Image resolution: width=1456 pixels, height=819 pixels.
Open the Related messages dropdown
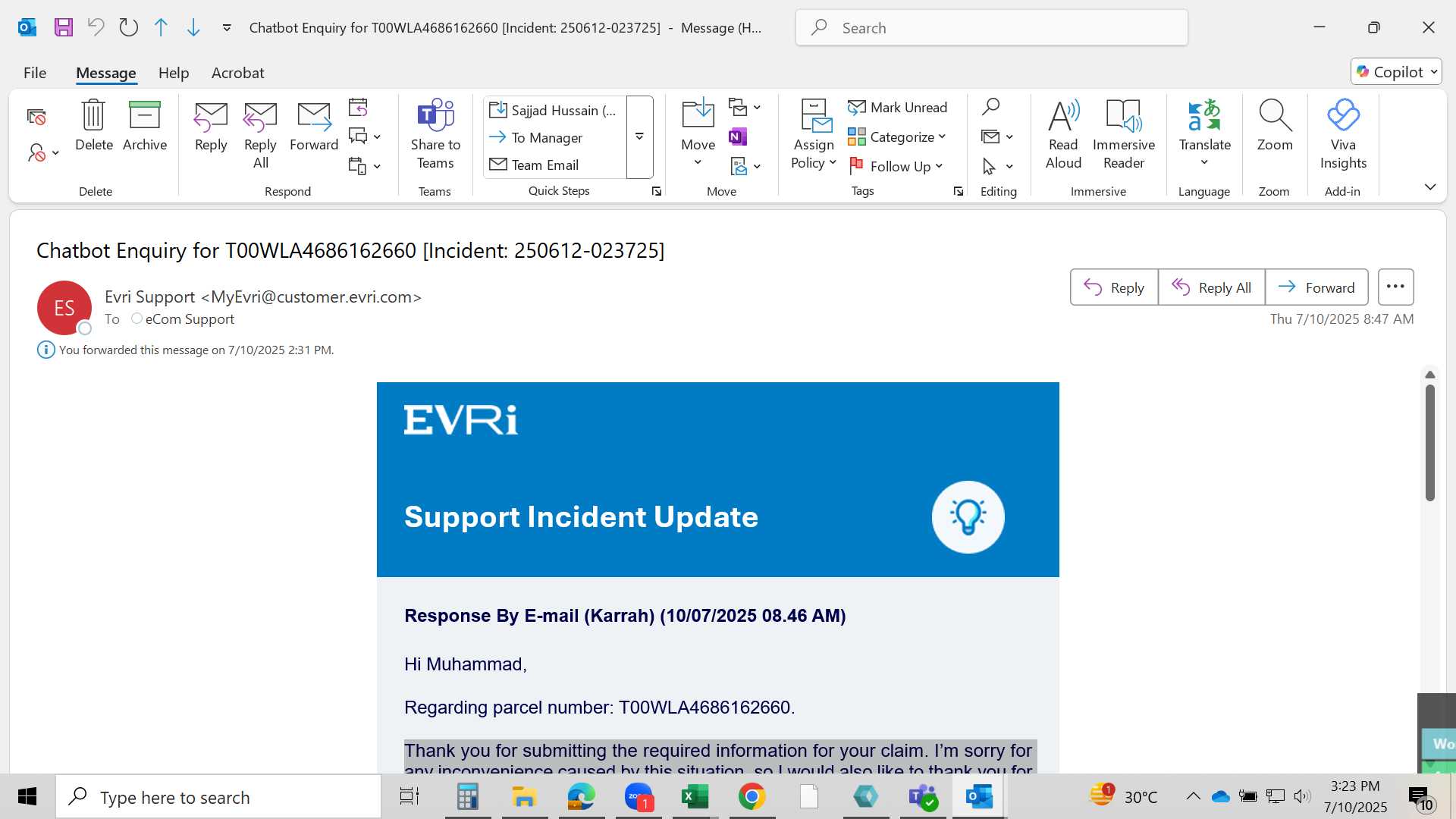pyautogui.click(x=997, y=136)
